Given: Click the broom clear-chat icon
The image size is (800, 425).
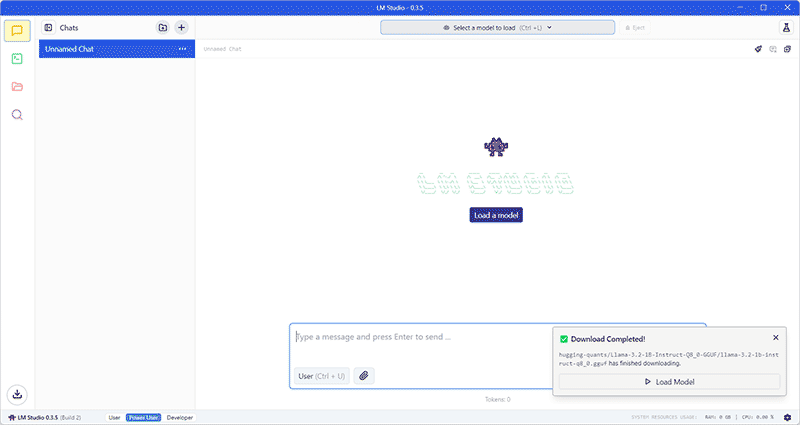Looking at the screenshot, I should [x=758, y=49].
